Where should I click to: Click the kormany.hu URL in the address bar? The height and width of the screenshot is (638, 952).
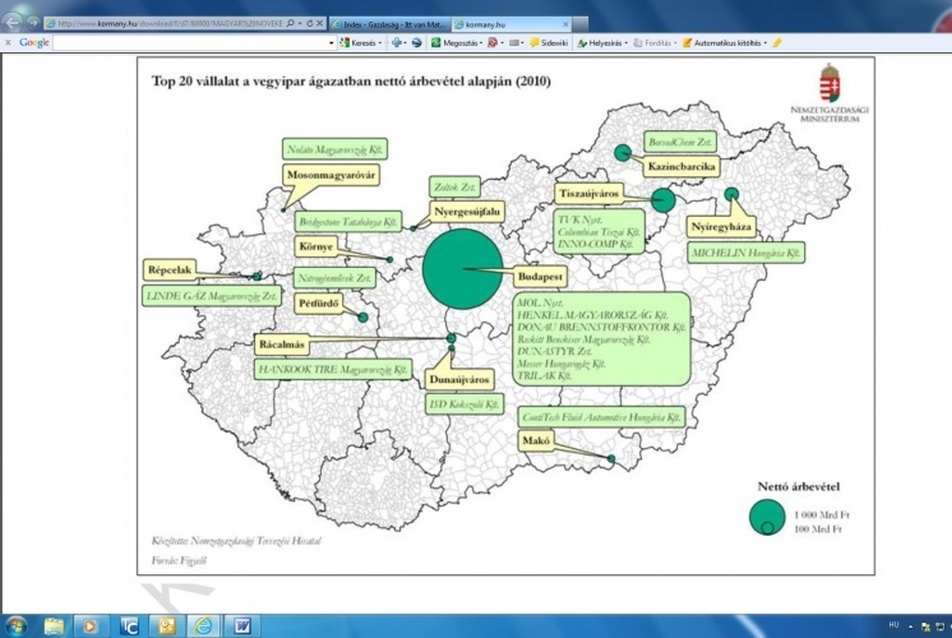(x=170, y=24)
